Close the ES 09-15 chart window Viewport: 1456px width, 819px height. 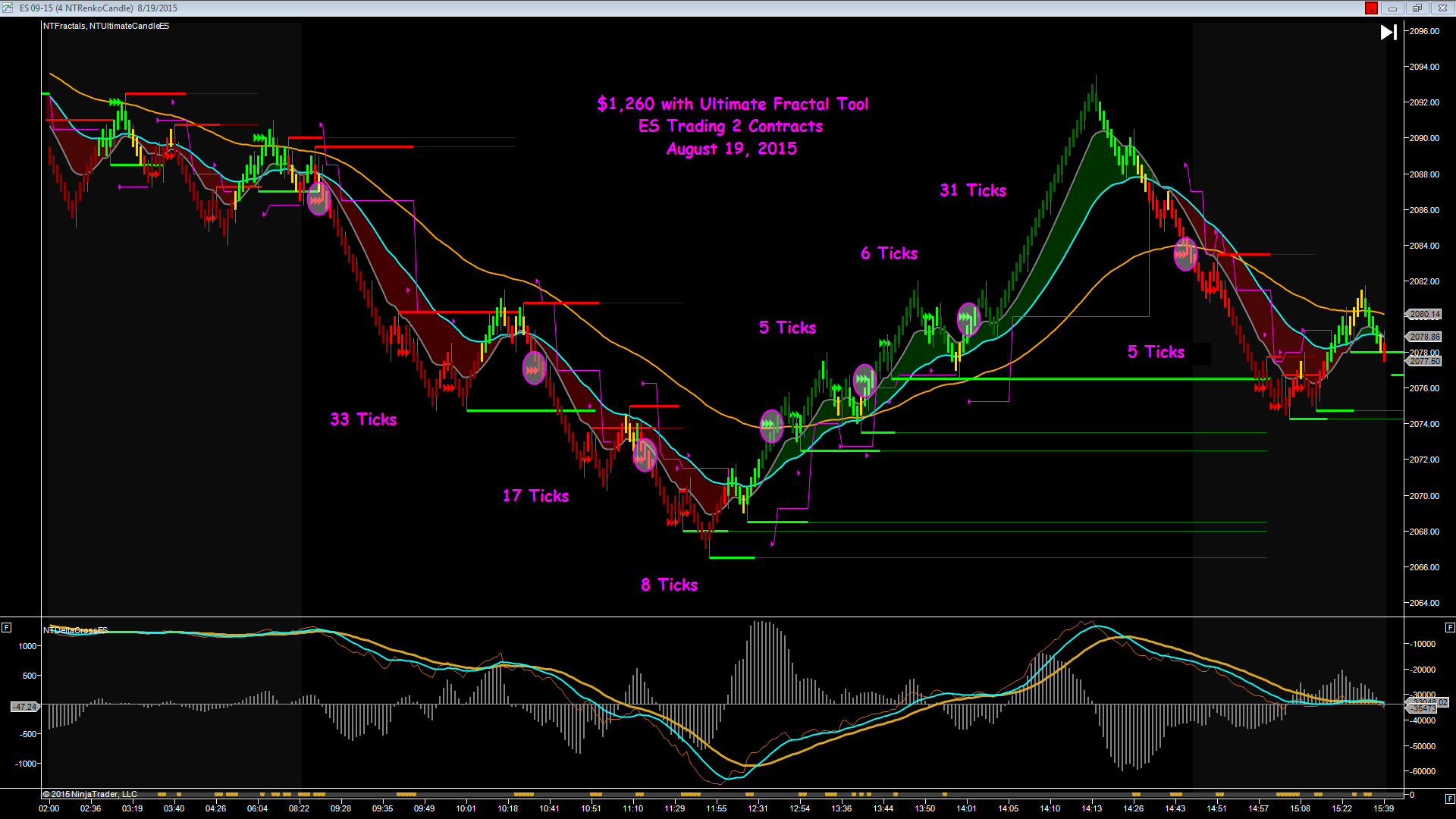click(1442, 8)
